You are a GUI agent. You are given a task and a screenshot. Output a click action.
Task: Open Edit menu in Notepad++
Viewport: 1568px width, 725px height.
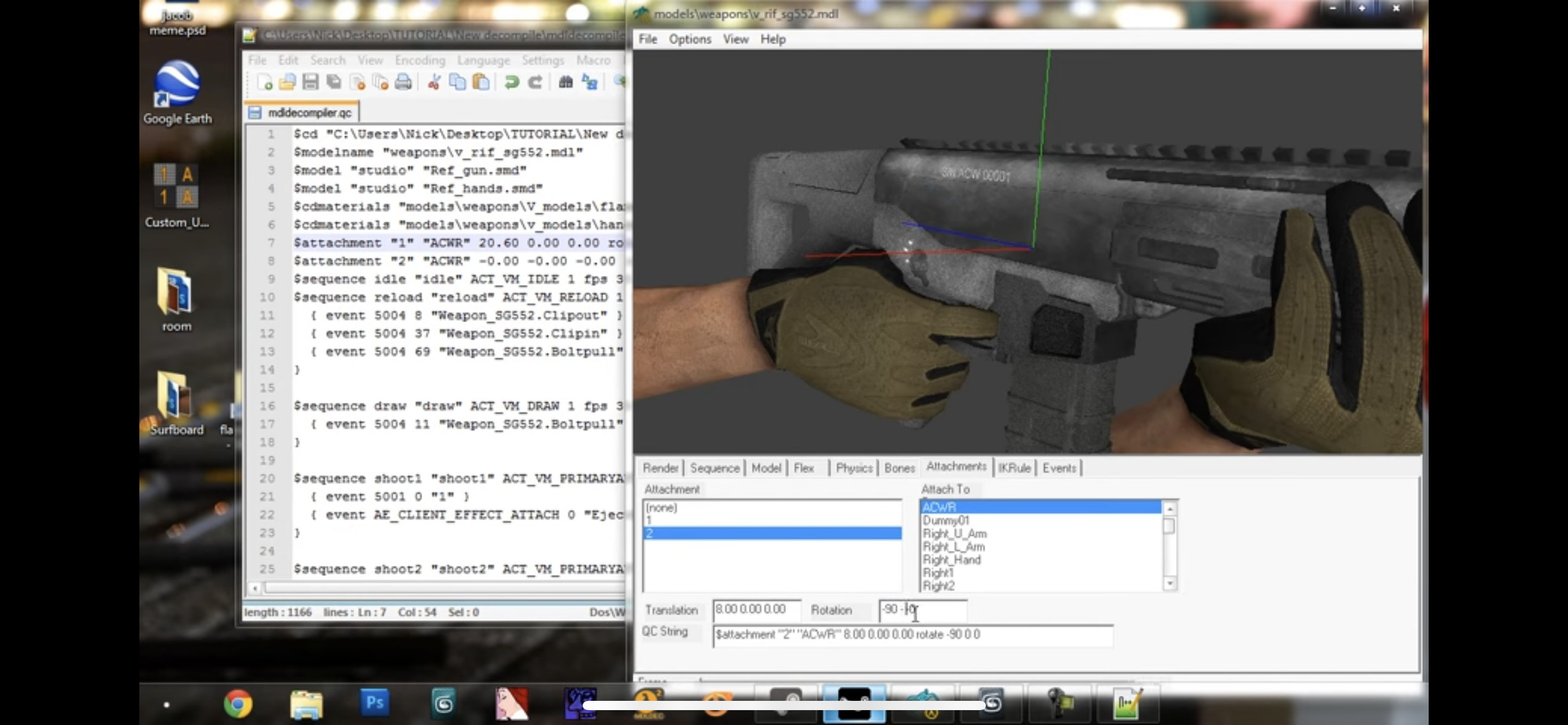point(288,60)
